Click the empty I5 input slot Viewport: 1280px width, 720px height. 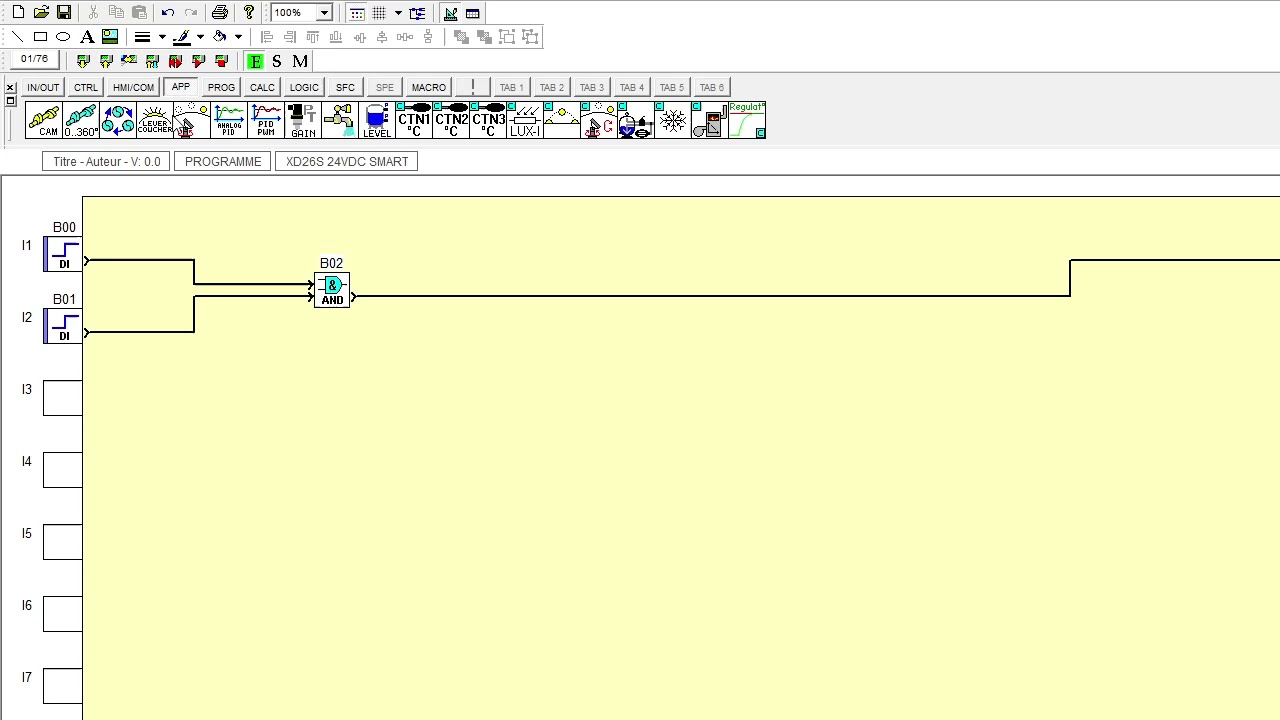click(x=63, y=542)
